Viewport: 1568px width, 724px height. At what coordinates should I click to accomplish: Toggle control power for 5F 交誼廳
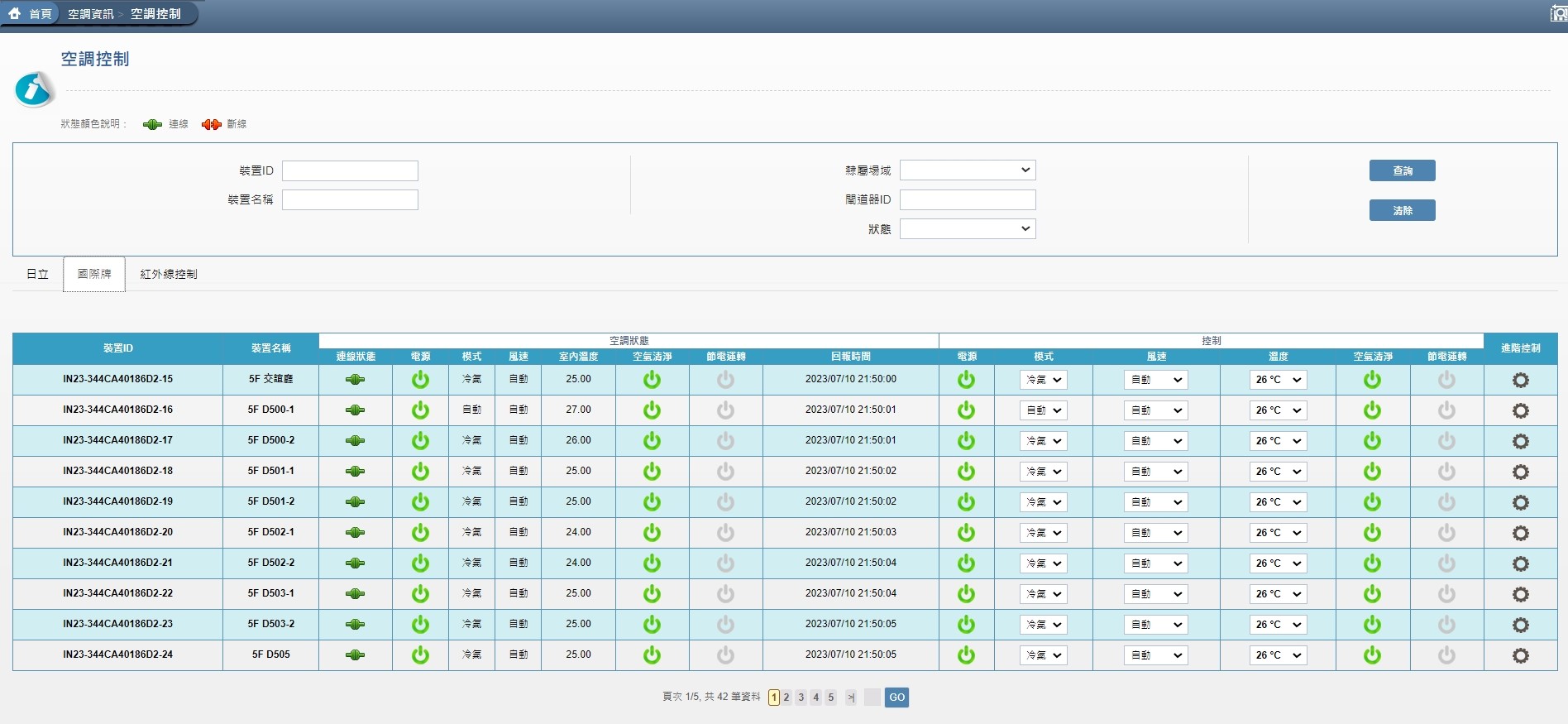tap(966, 380)
